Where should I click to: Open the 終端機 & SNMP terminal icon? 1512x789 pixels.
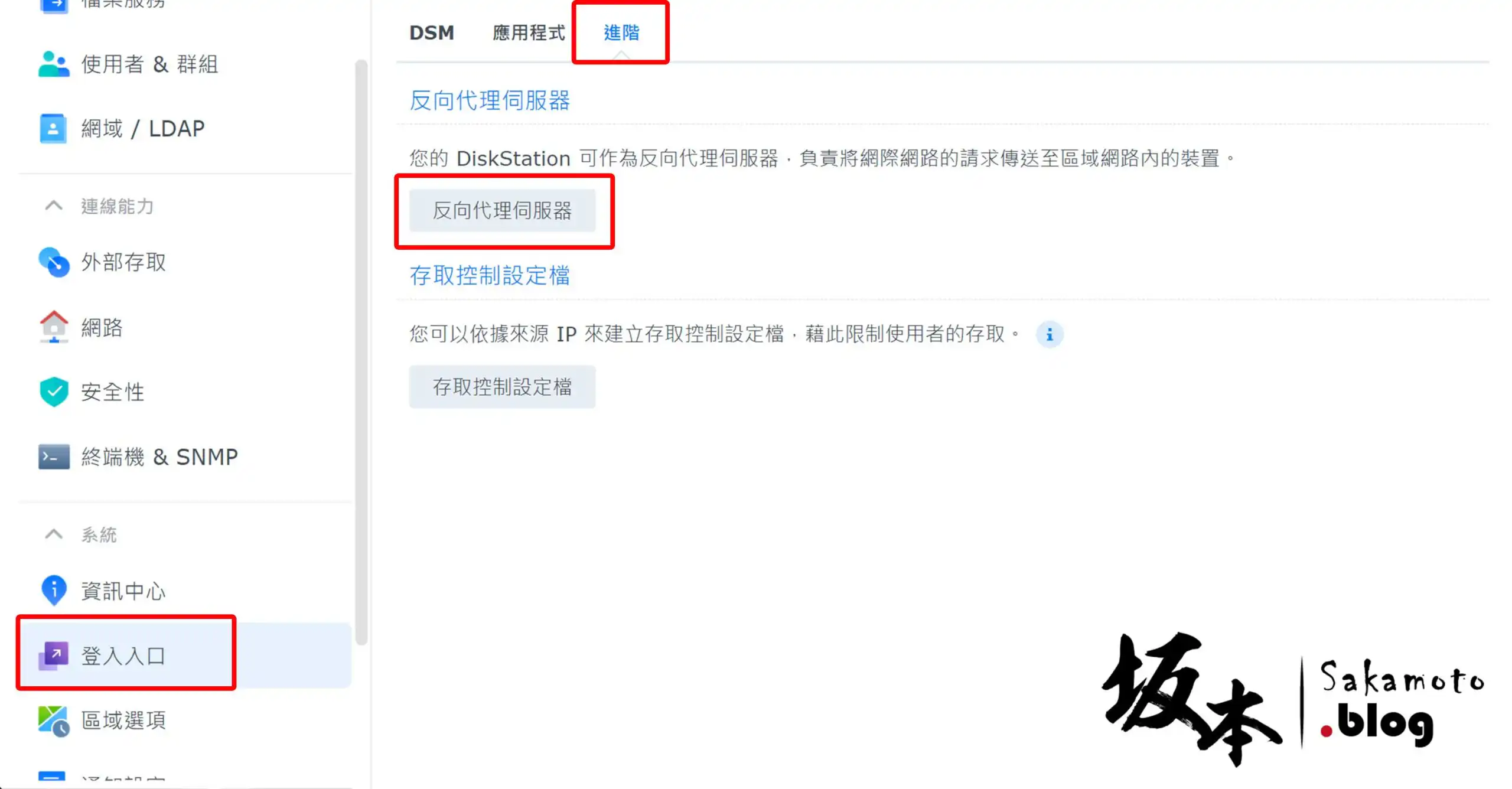coord(54,457)
